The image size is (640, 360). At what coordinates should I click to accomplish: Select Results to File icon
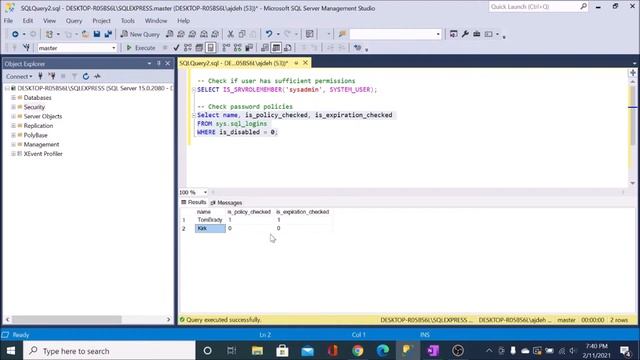point(288,48)
